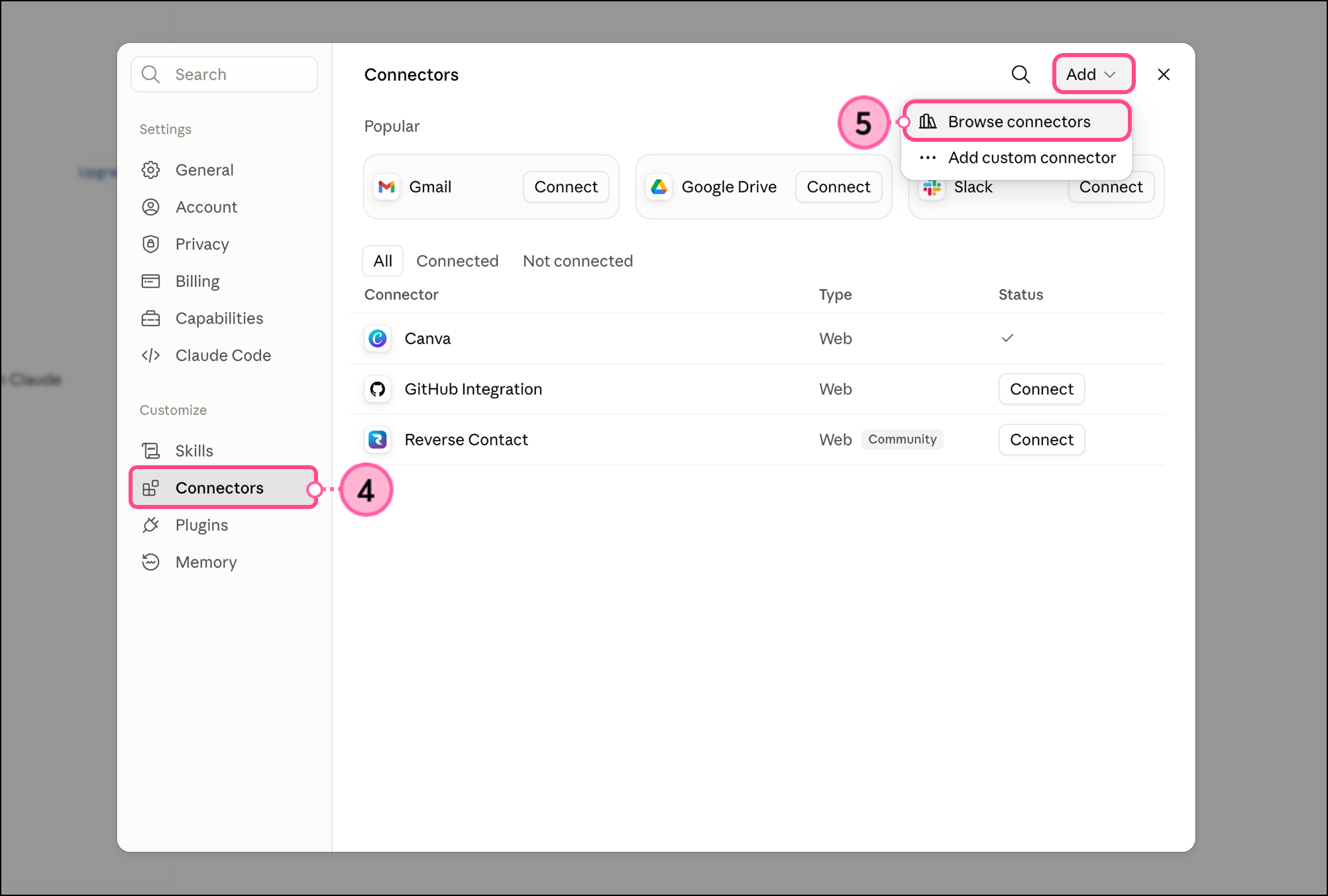Open the Privacy label
Image resolution: width=1328 pixels, height=896 pixels.
click(202, 245)
